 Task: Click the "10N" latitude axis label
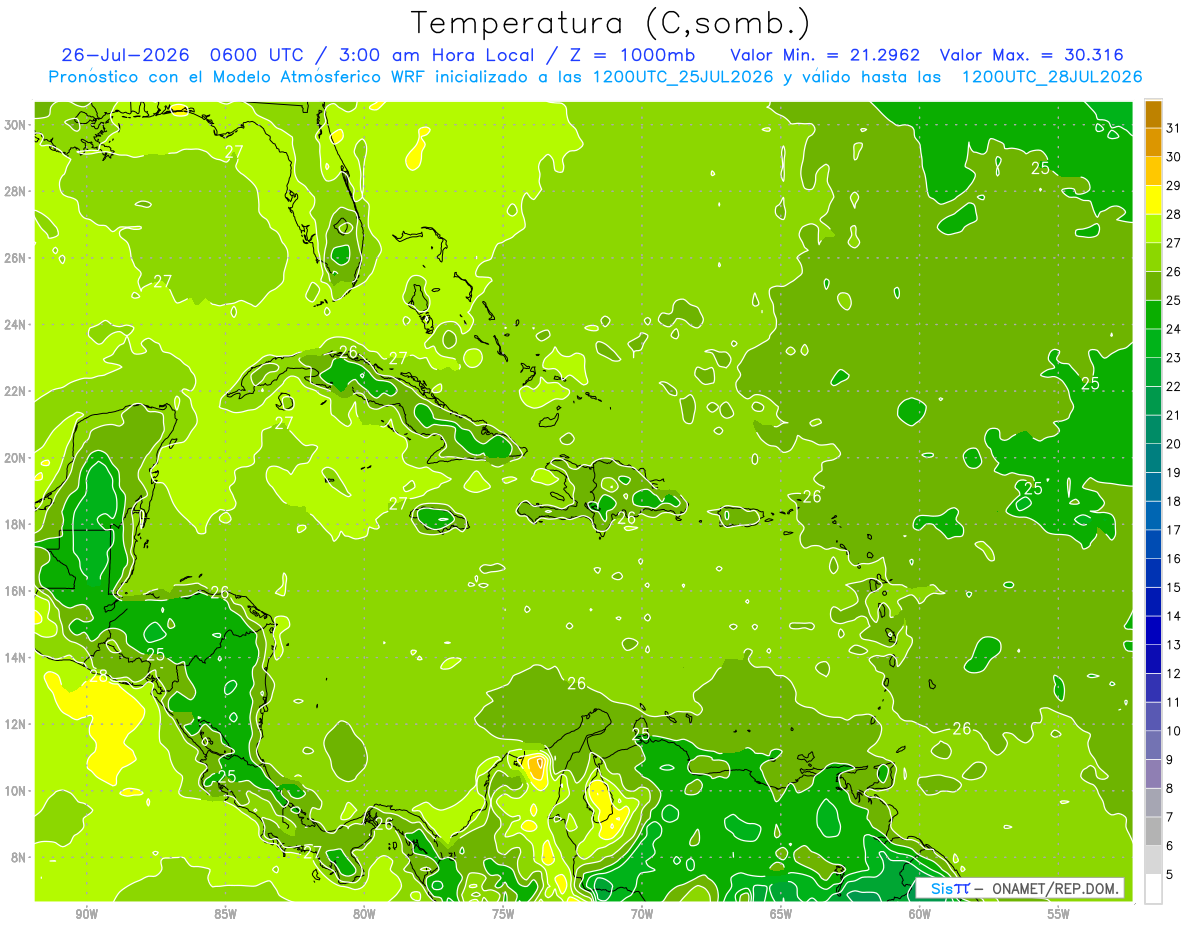(x=16, y=791)
